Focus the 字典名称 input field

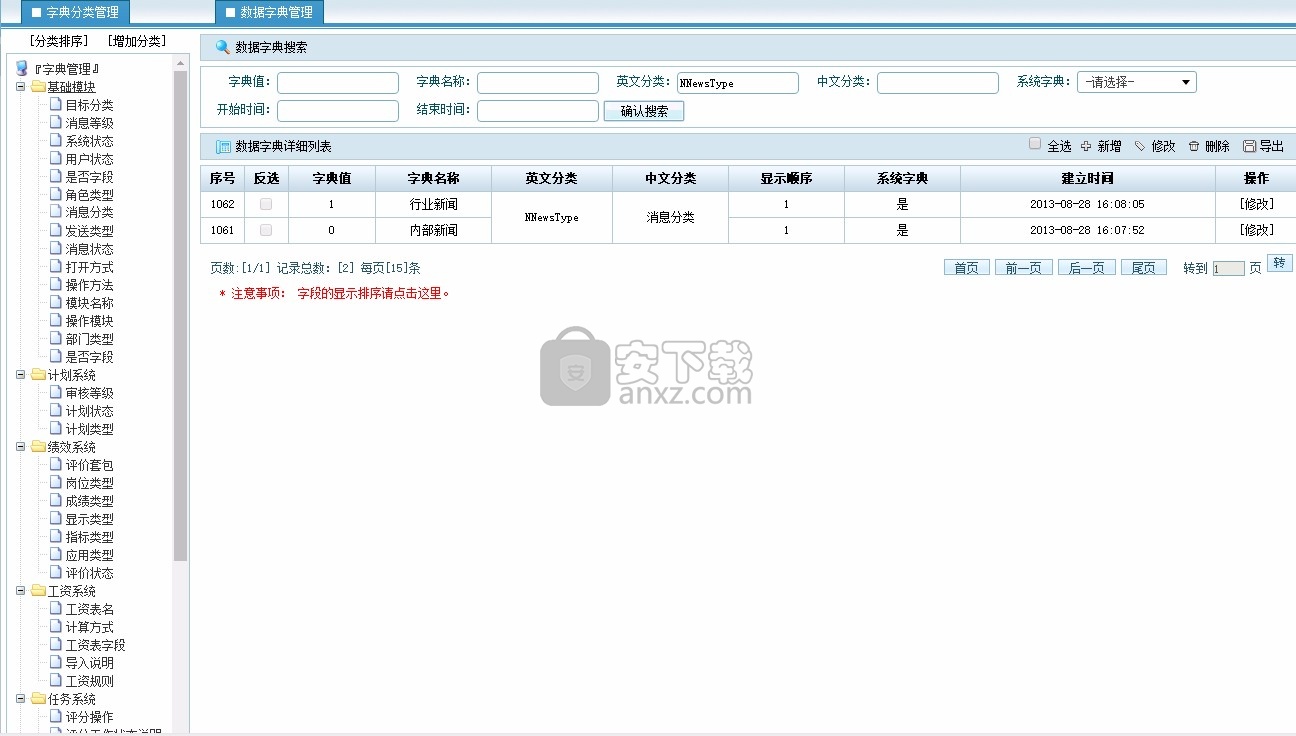point(538,83)
